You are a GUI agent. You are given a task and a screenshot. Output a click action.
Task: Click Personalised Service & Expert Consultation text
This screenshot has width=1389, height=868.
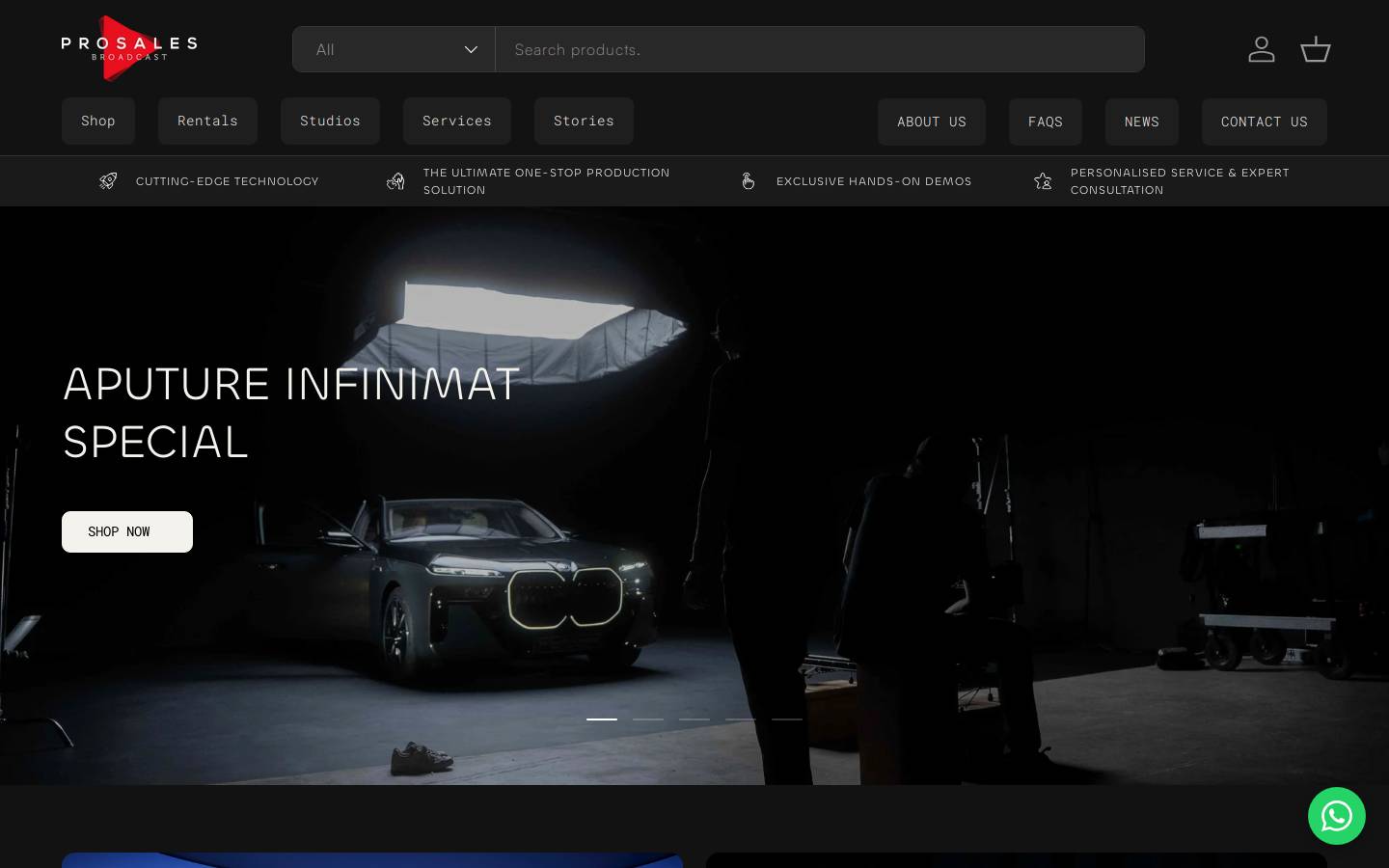click(x=1180, y=181)
